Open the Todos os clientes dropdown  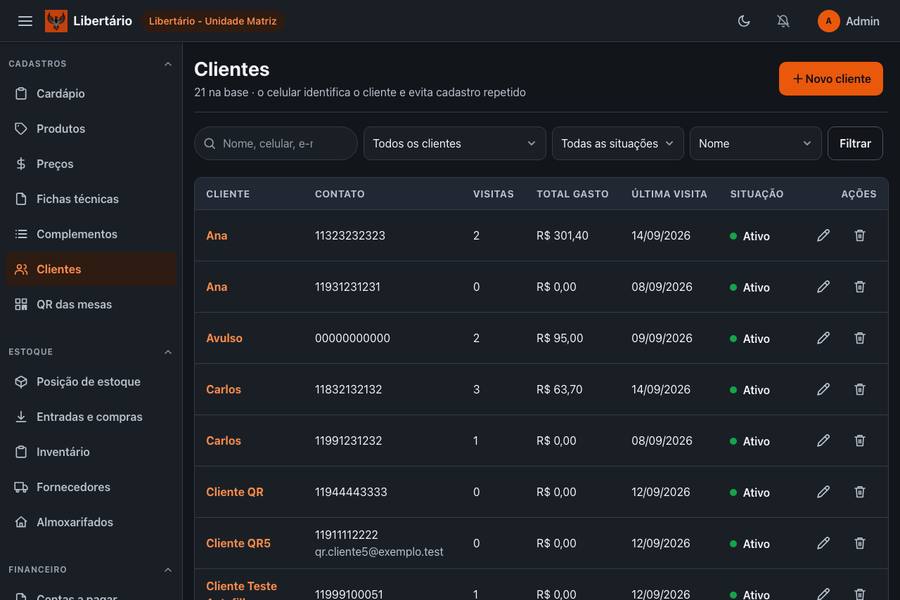455,144
